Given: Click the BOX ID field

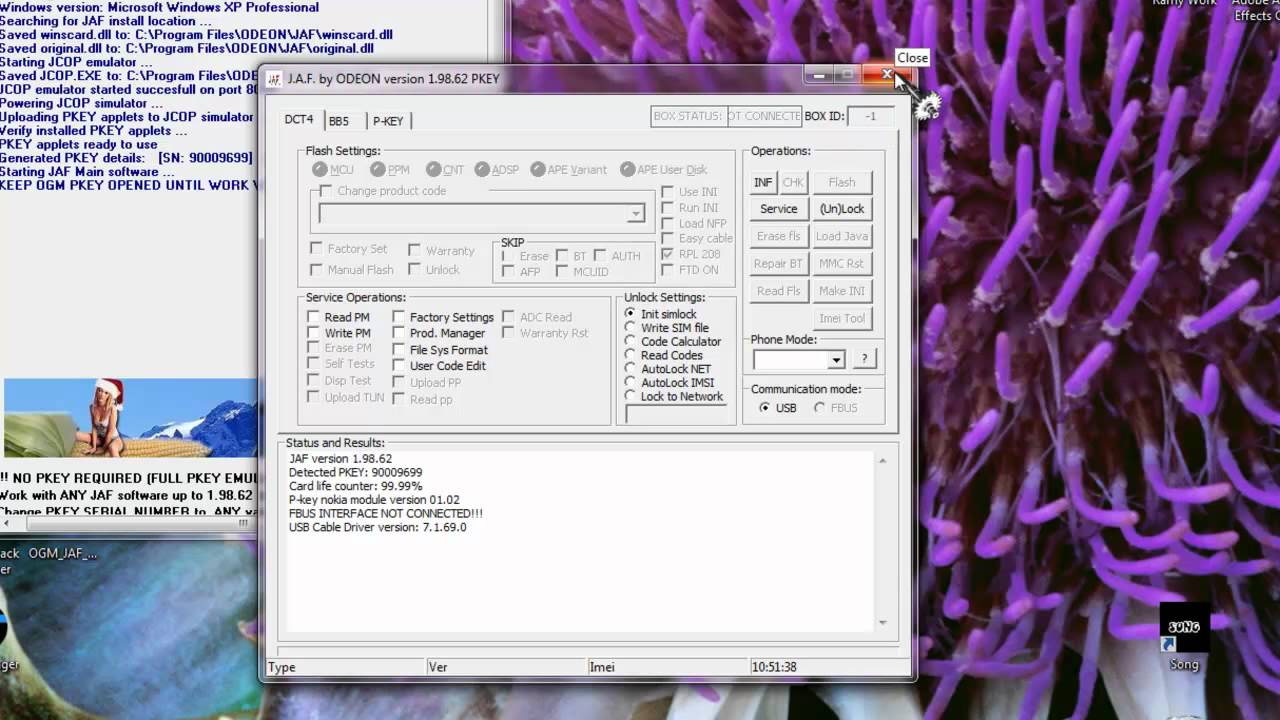Looking at the screenshot, I should pos(870,116).
